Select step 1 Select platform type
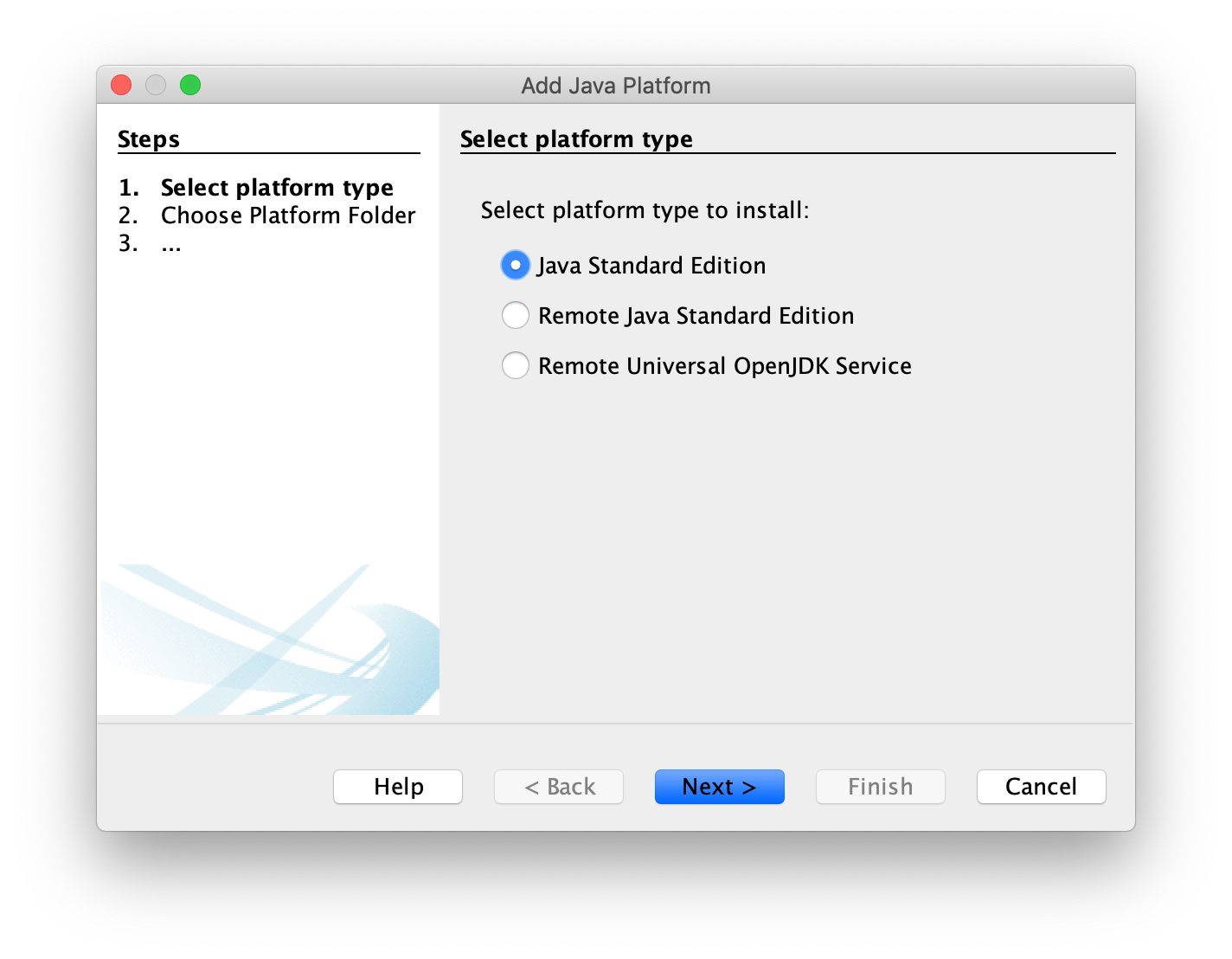Viewport: 1232px width, 959px height. coord(276,187)
